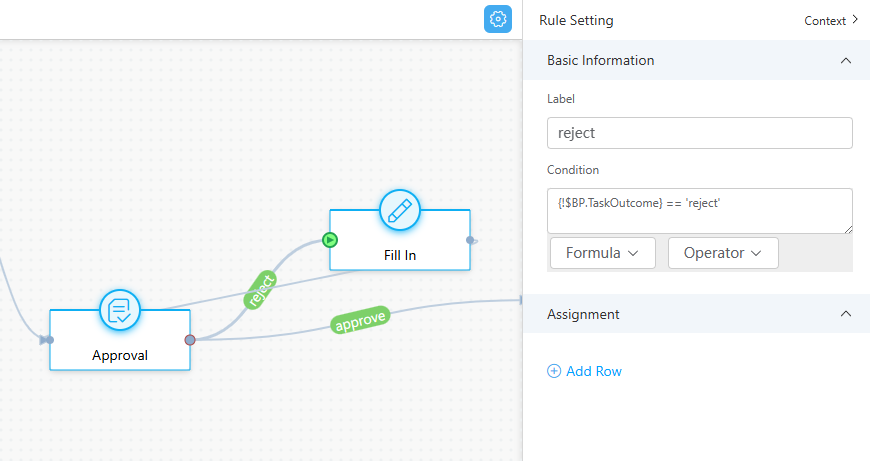Open the Context panel link
The width and height of the screenshot is (870, 461).
[x=831, y=20]
